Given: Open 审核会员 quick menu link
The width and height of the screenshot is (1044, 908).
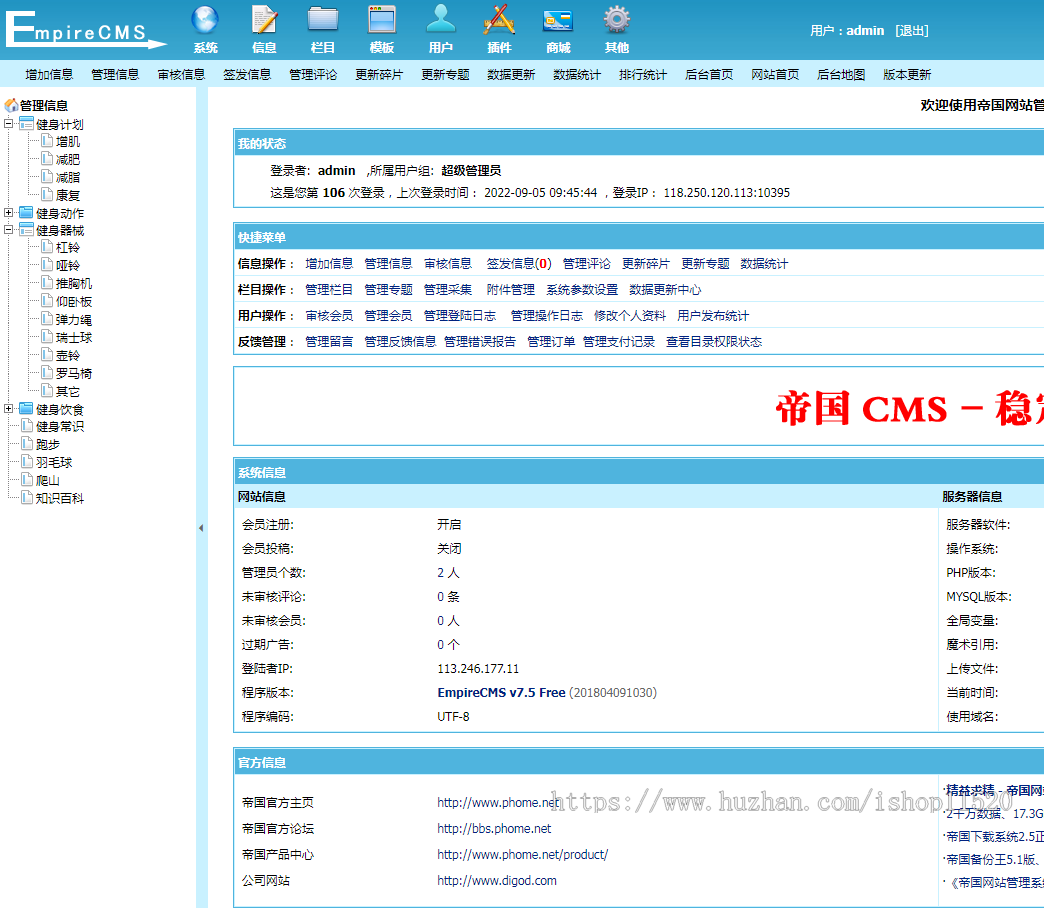Looking at the screenshot, I should coord(329,316).
